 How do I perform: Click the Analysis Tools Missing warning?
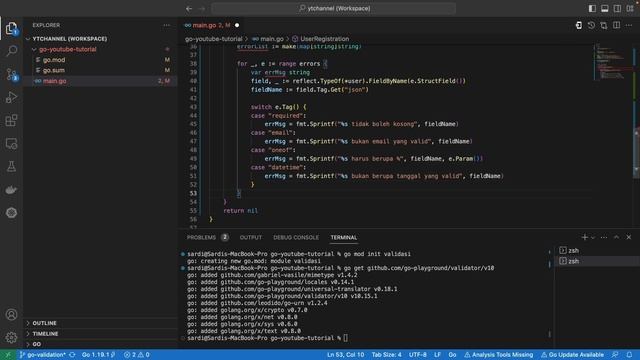pos(499,355)
